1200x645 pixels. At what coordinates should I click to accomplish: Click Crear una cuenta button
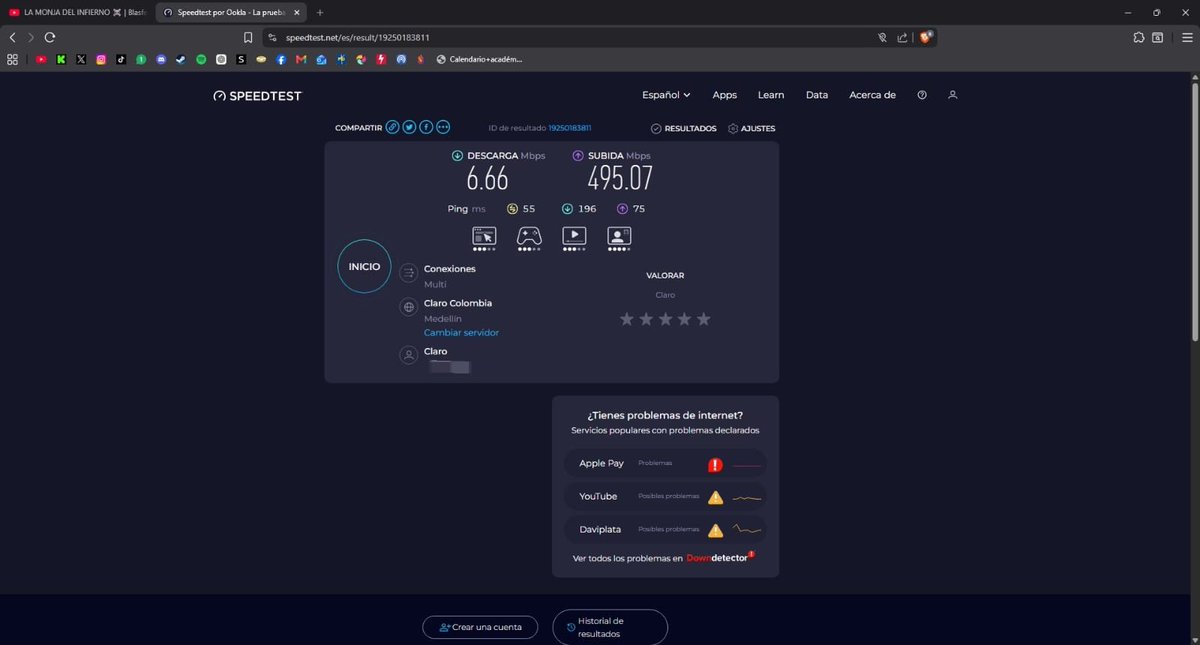[x=480, y=627]
